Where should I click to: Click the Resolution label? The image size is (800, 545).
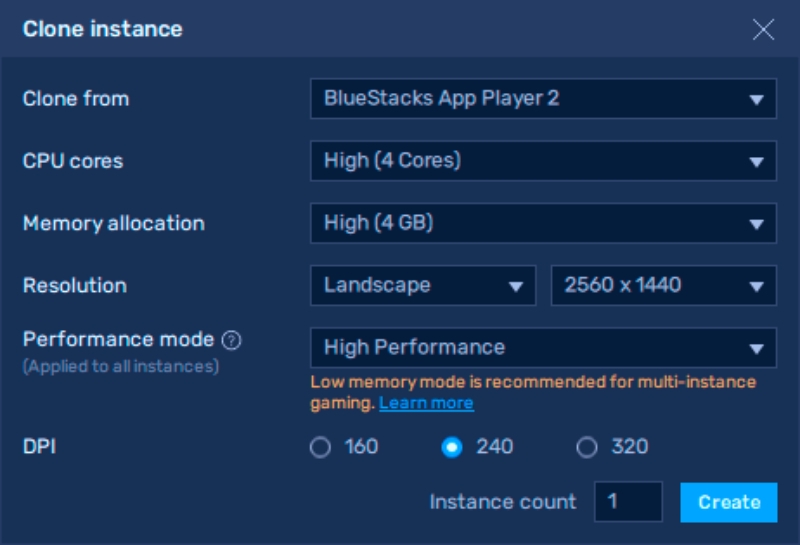(75, 286)
